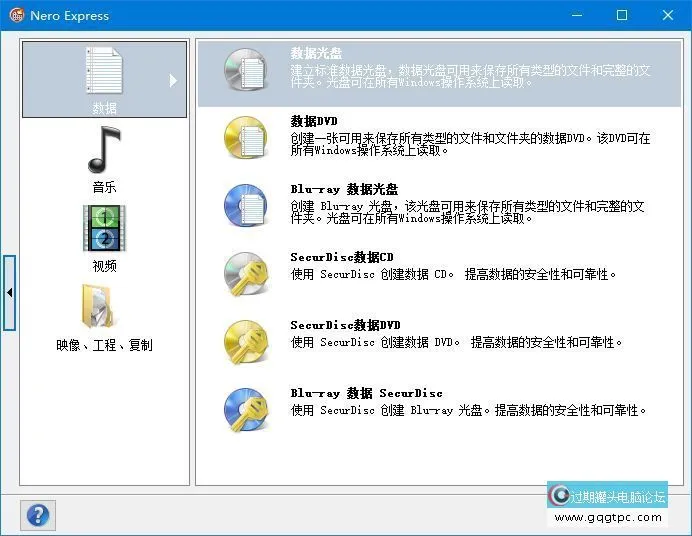Select the 映像、工程、复制 label

104,345
